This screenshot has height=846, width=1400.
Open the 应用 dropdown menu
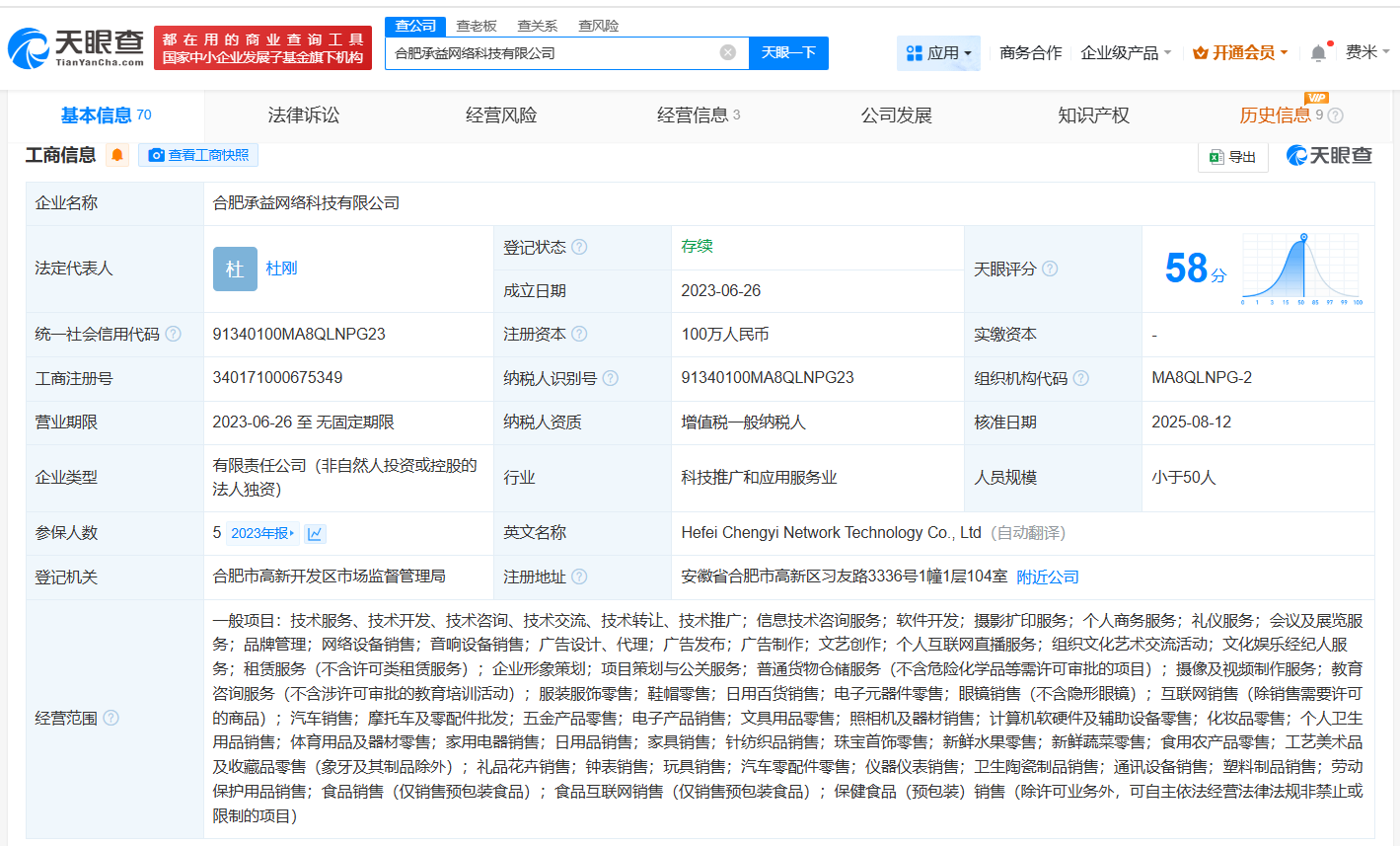click(938, 52)
